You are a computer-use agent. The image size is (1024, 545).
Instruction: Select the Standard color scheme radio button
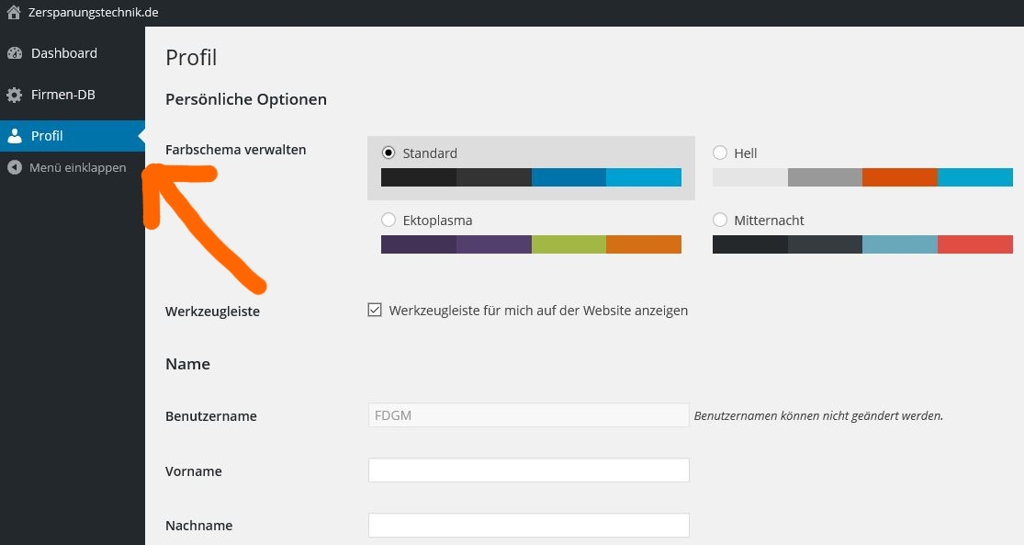coord(389,153)
